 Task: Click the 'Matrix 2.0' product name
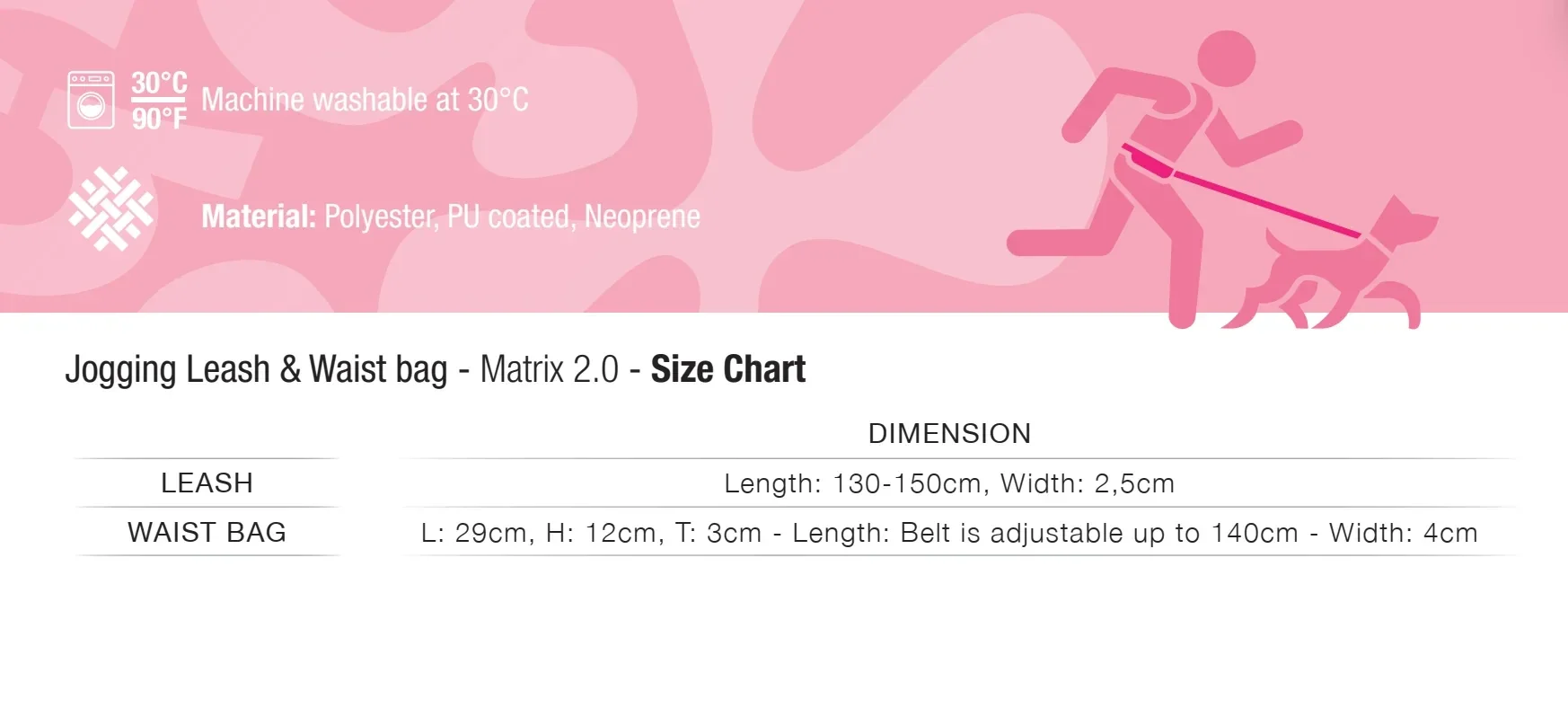click(550, 369)
